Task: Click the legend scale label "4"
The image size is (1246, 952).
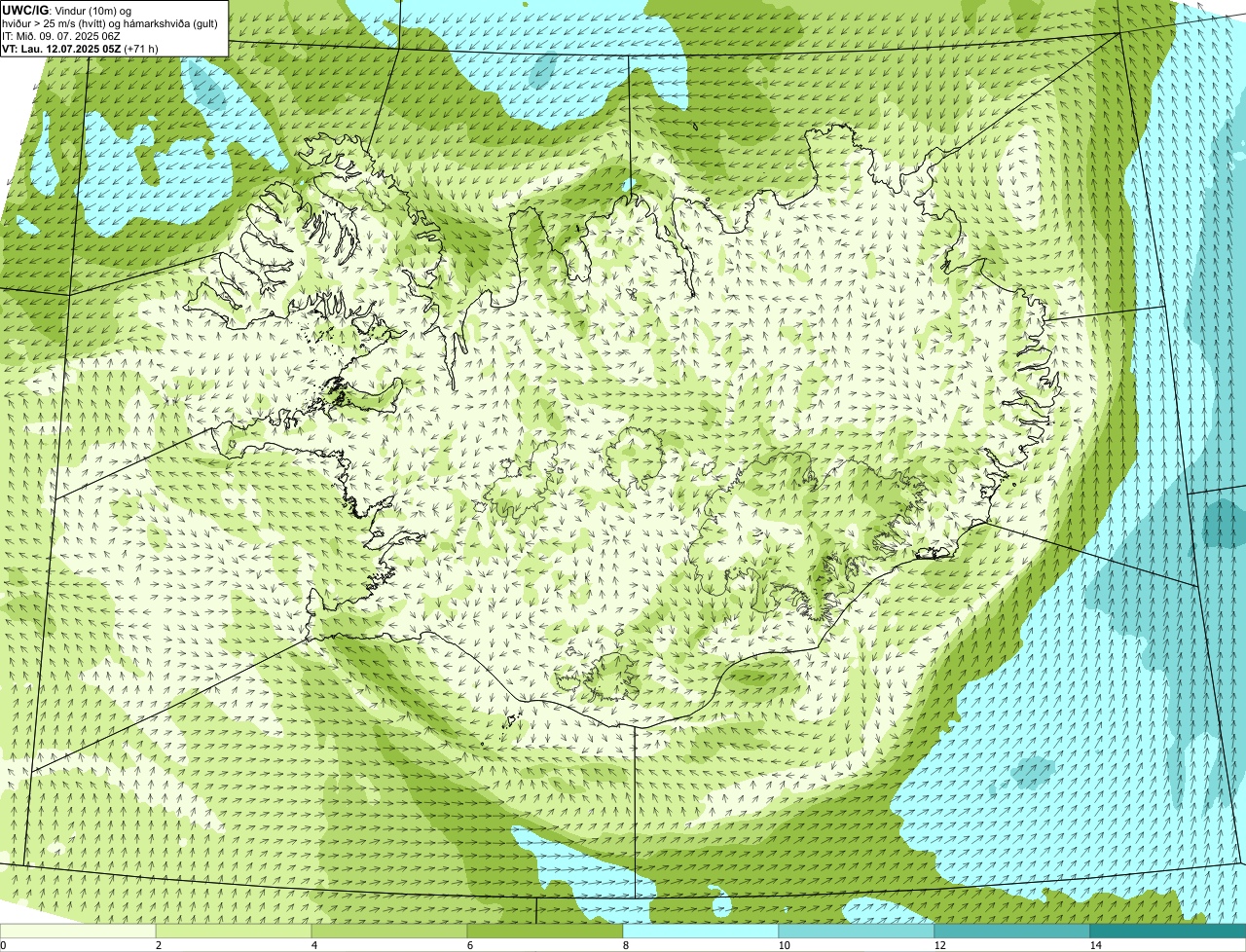Action: pyautogui.click(x=313, y=945)
